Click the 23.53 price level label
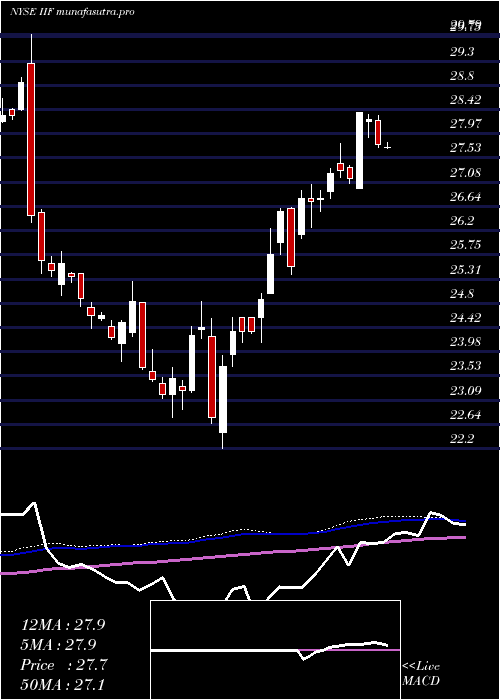Screen dimensions: 500x700 [466, 366]
